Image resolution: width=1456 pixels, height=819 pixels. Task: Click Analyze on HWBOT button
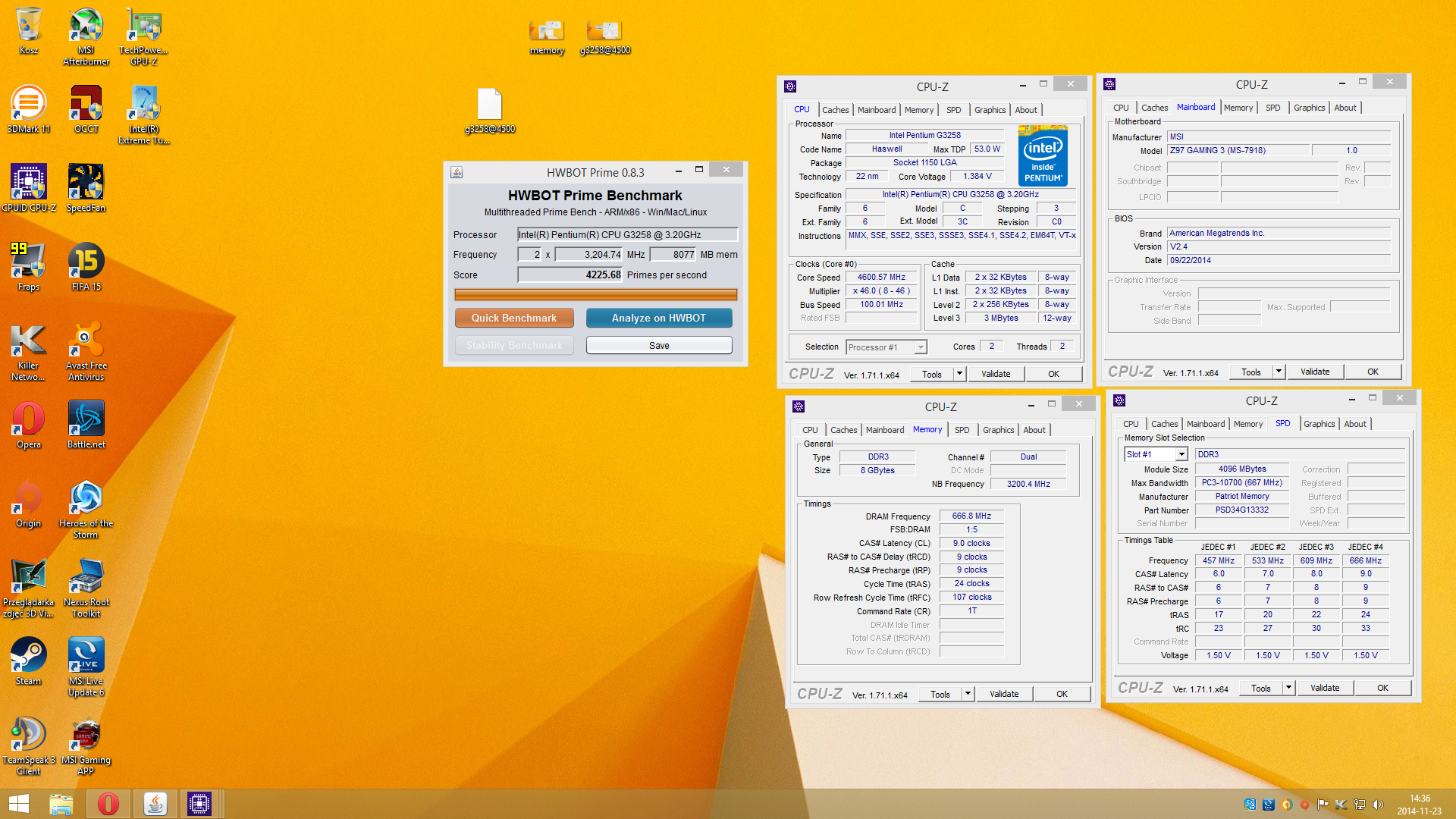pos(659,318)
